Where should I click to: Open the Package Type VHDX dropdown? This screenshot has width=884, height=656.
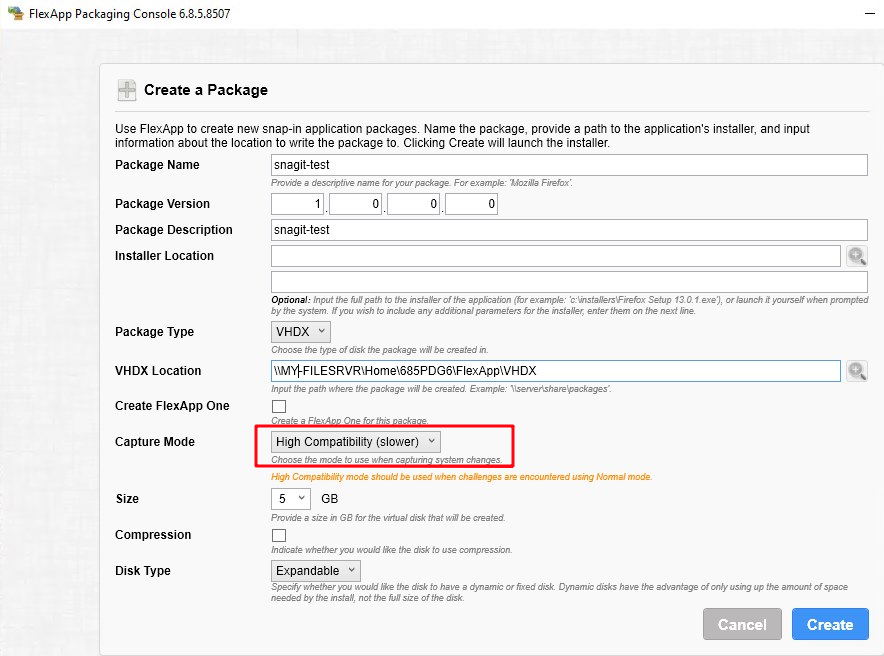(x=300, y=332)
